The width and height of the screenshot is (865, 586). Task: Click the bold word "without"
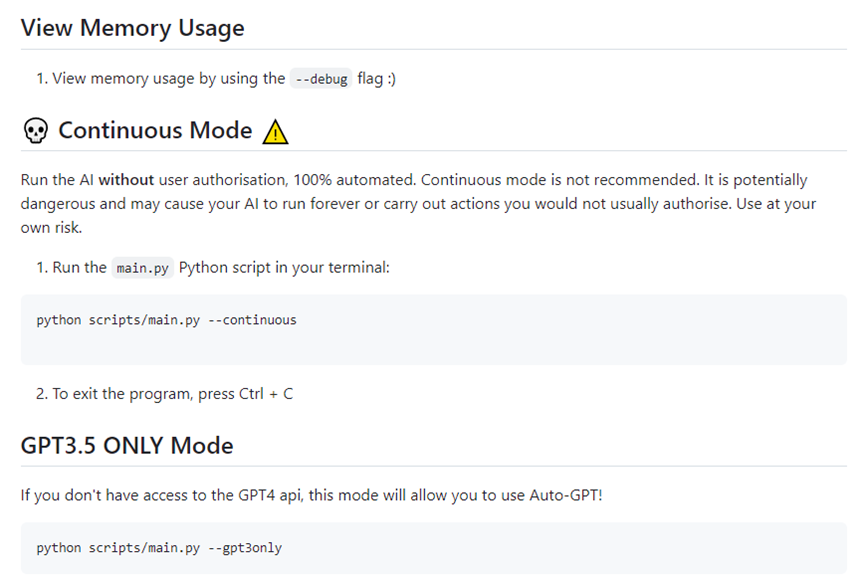click(x=126, y=180)
